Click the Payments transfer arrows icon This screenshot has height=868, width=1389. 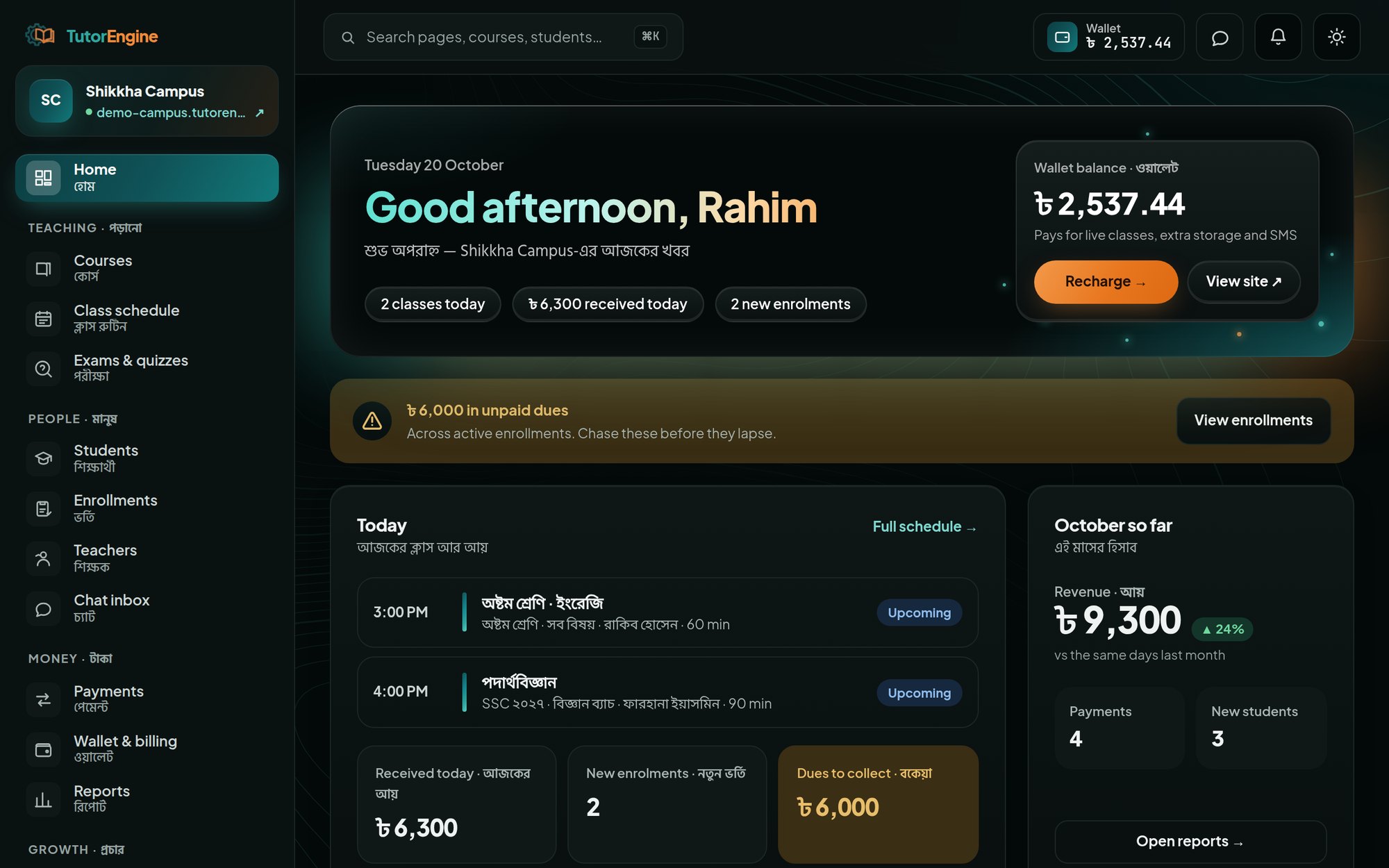(44, 699)
